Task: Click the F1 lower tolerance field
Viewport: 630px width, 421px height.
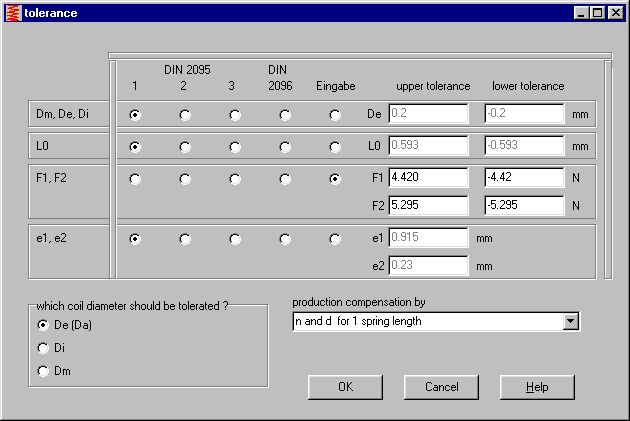Action: [524, 179]
